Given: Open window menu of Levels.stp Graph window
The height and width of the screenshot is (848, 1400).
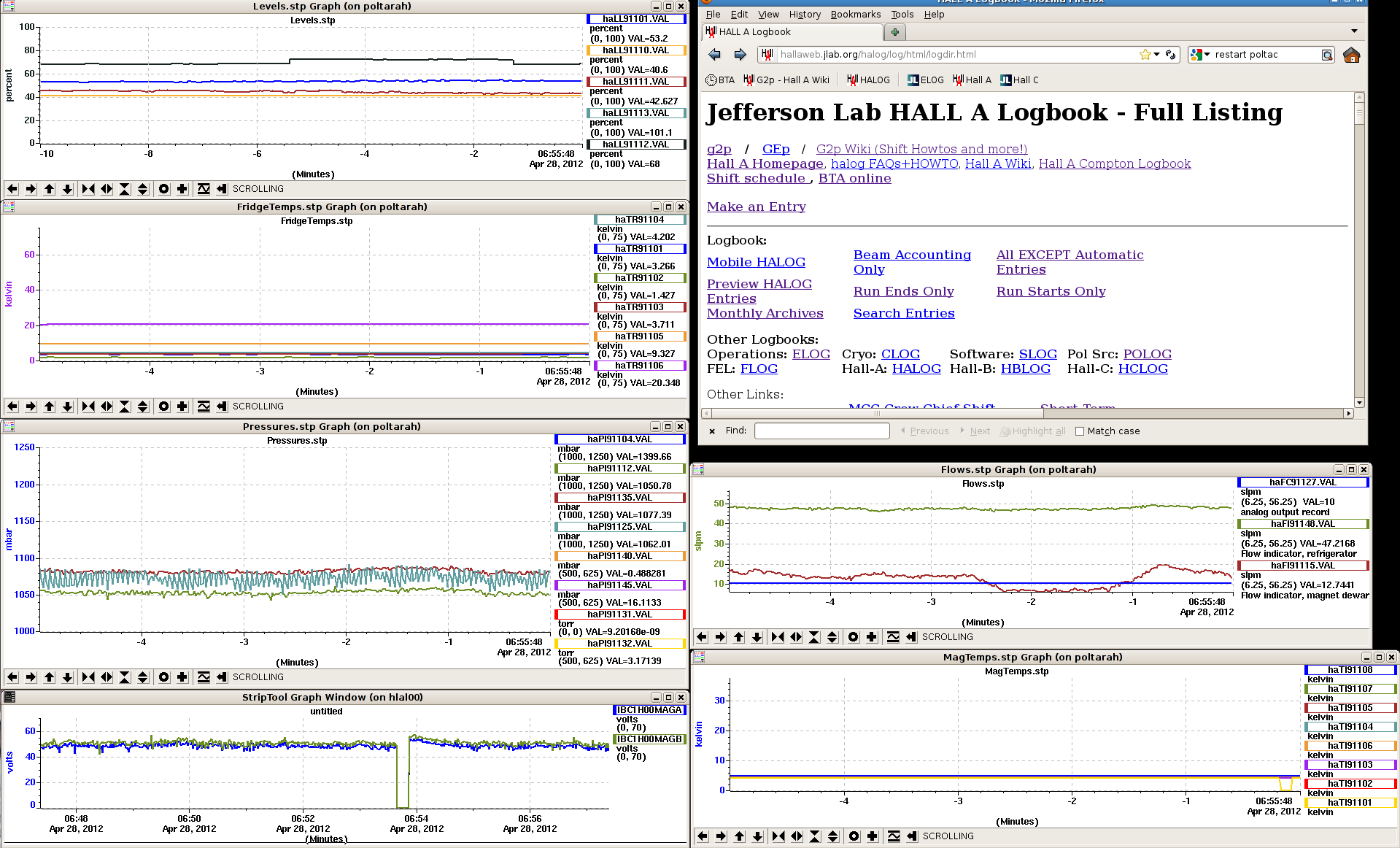Looking at the screenshot, I should click(x=9, y=6).
